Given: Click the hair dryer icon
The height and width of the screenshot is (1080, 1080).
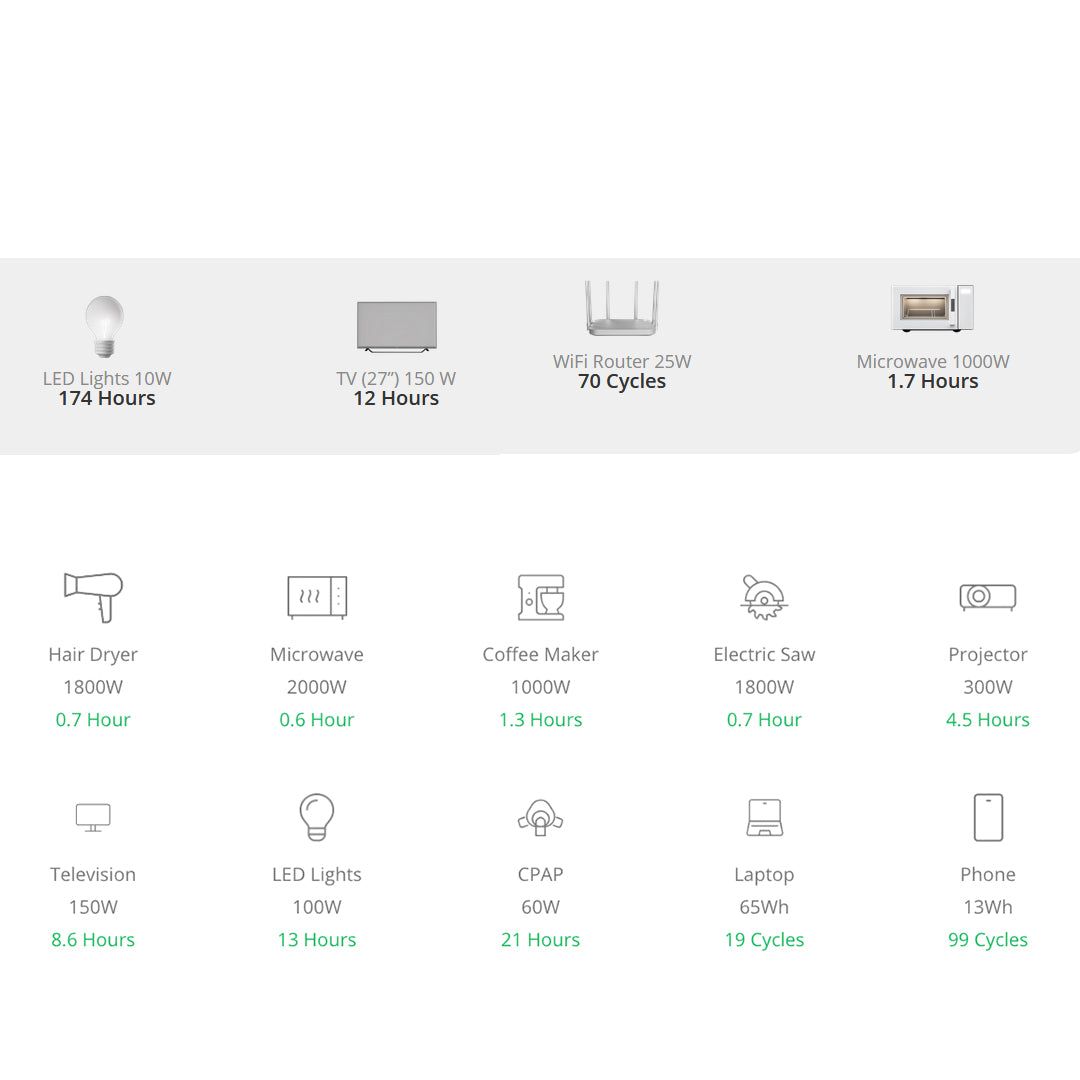Looking at the screenshot, I should pos(93,597).
